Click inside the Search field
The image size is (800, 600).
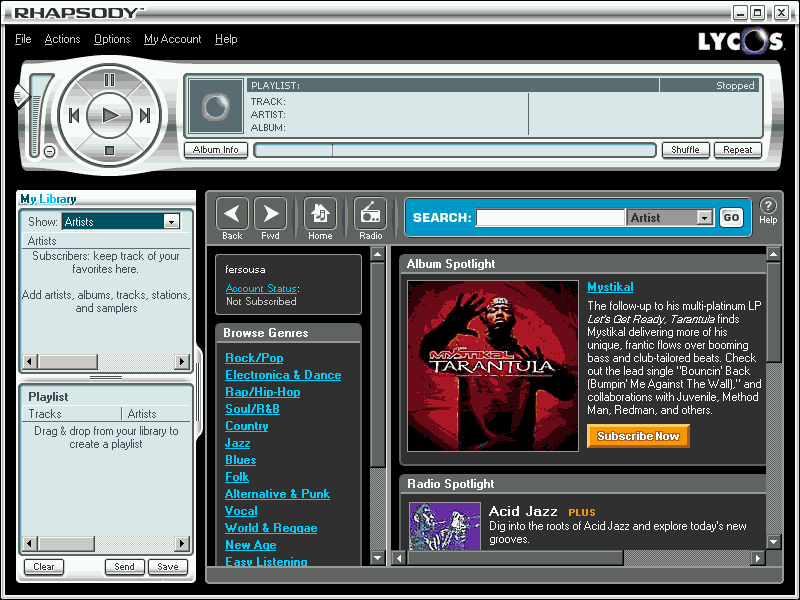tap(550, 217)
